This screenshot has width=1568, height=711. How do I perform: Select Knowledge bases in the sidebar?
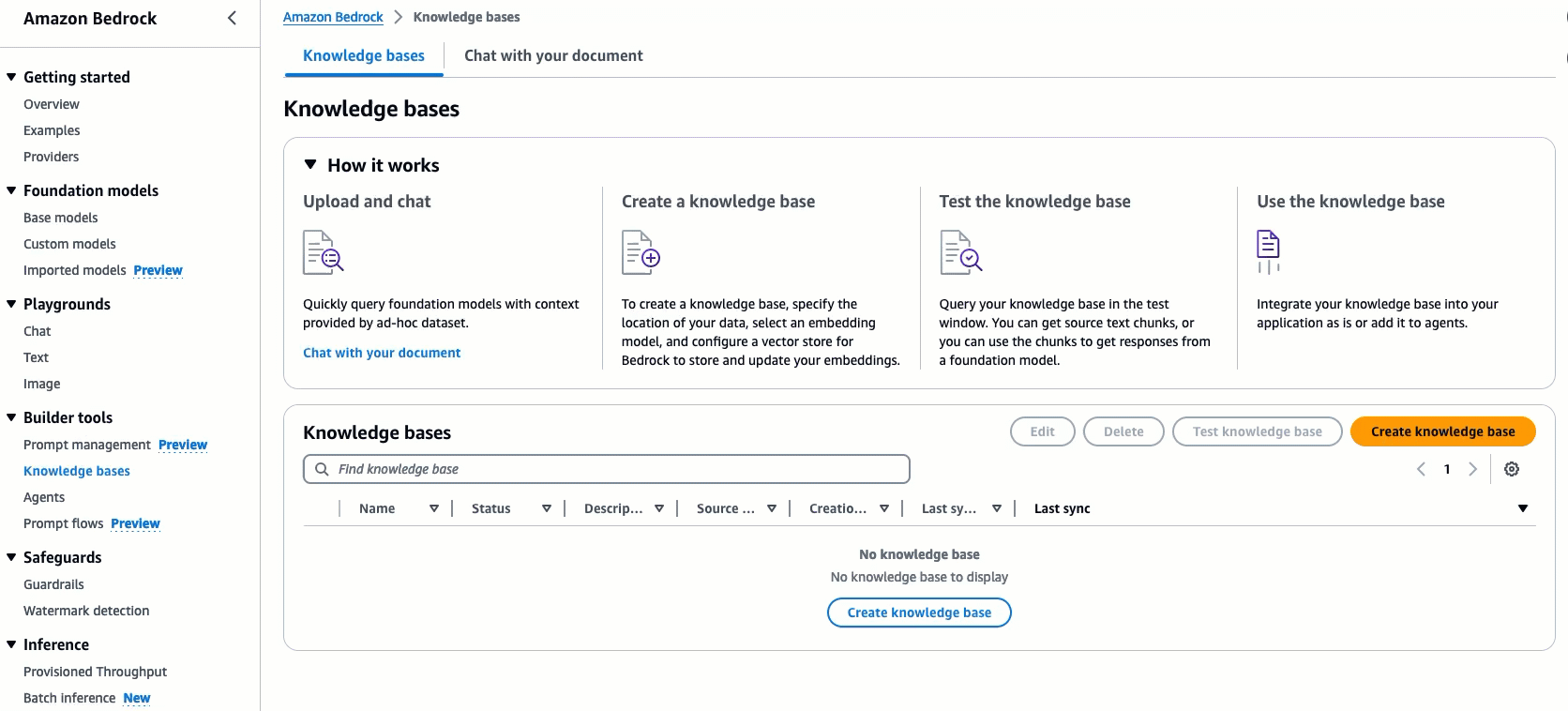coord(77,471)
